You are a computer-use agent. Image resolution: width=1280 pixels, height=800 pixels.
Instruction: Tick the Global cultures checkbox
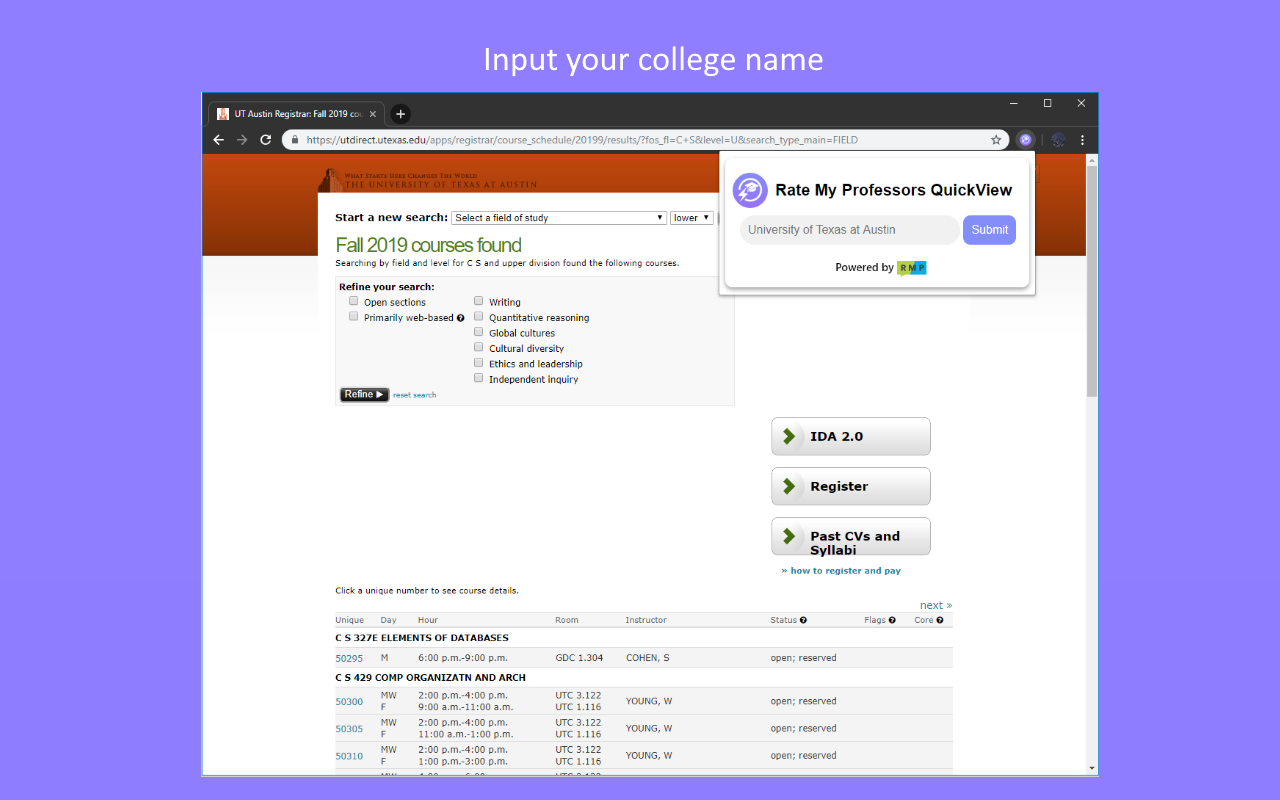(478, 332)
